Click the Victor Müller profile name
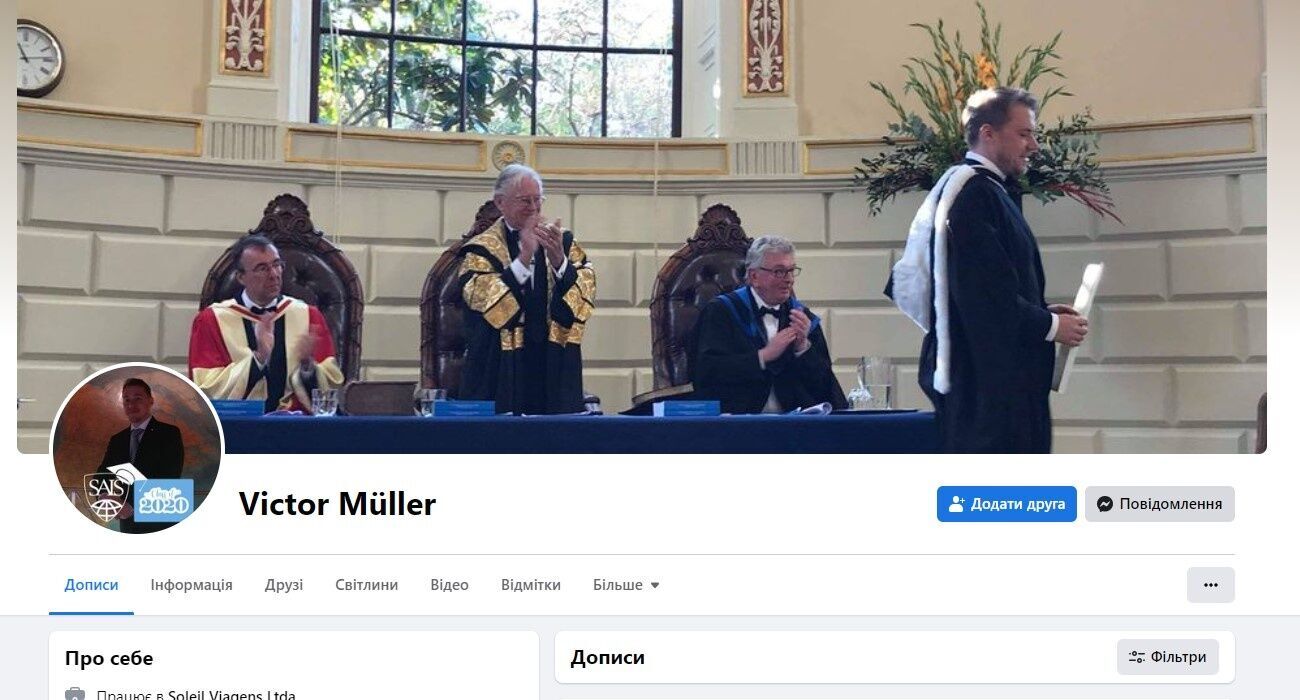Image resolution: width=1300 pixels, height=700 pixels. [x=337, y=504]
